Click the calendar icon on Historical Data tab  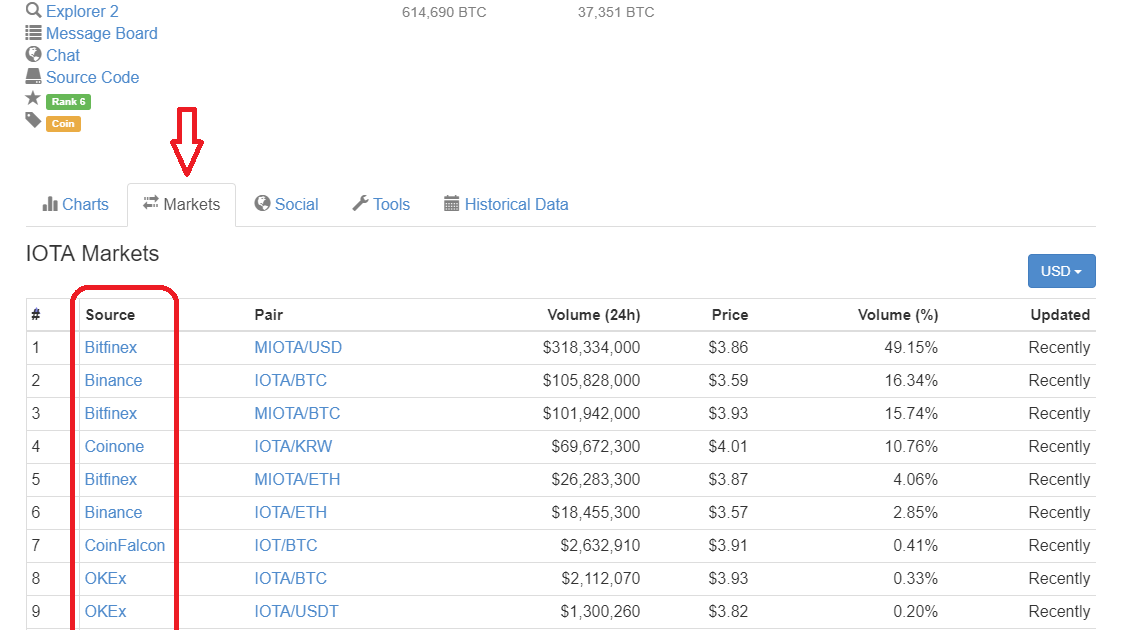[452, 204]
